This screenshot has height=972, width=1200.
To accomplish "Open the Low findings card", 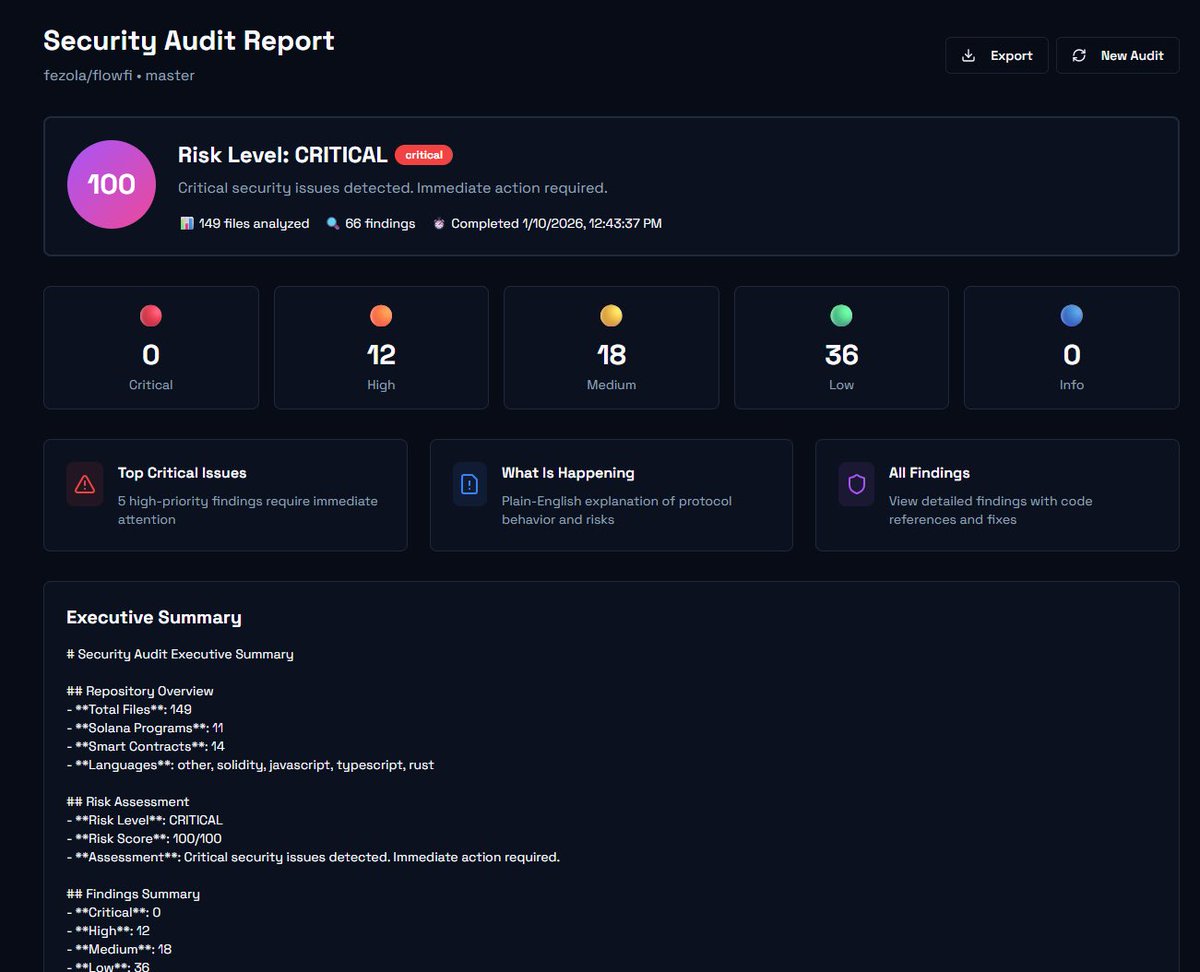I will point(841,348).
